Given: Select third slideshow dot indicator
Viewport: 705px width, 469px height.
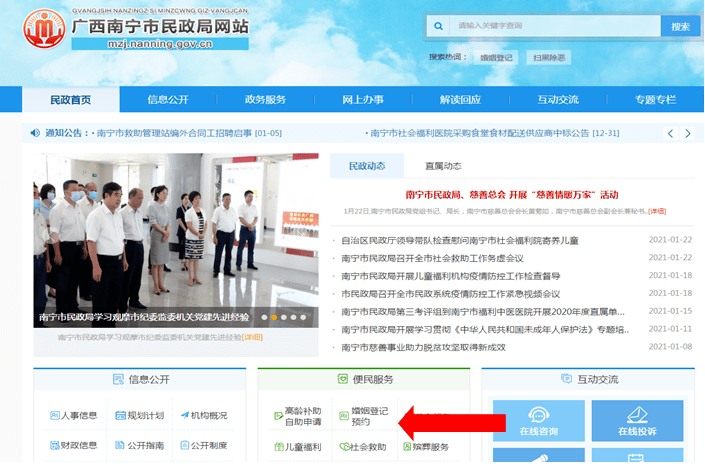Looking at the screenshot, I should coord(284,317).
